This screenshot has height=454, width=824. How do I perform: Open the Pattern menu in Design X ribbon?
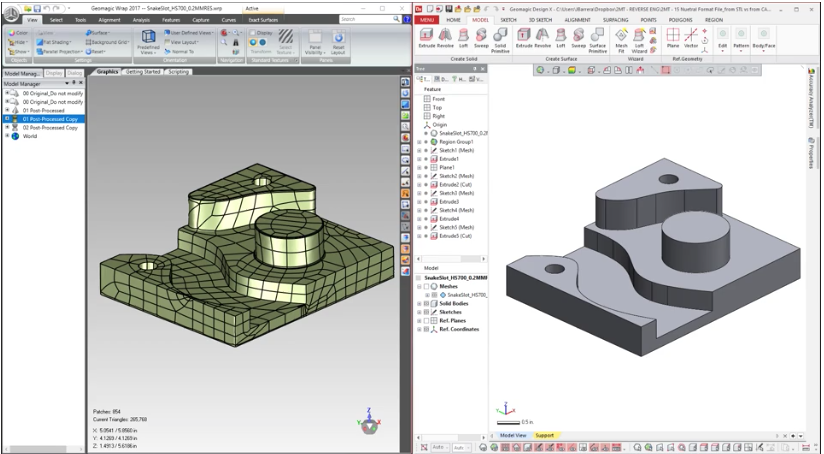741,39
